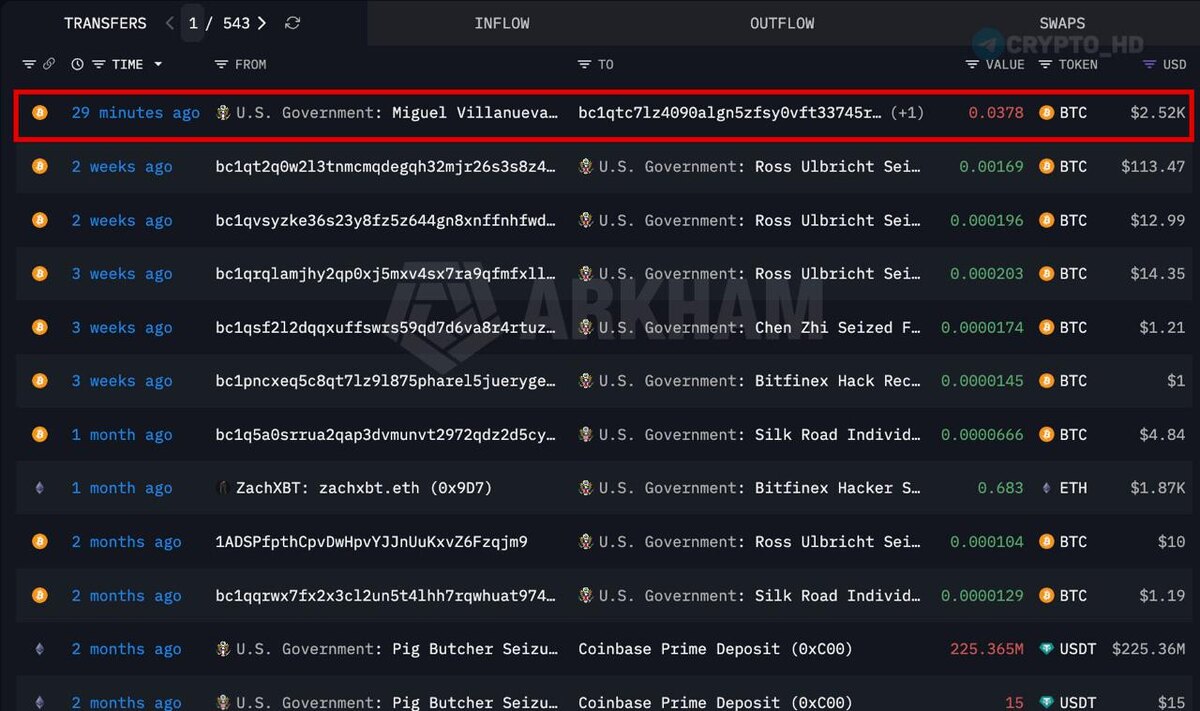Open the '29 minutes ago' transaction link
Image resolution: width=1200 pixels, height=711 pixels.
(x=135, y=113)
